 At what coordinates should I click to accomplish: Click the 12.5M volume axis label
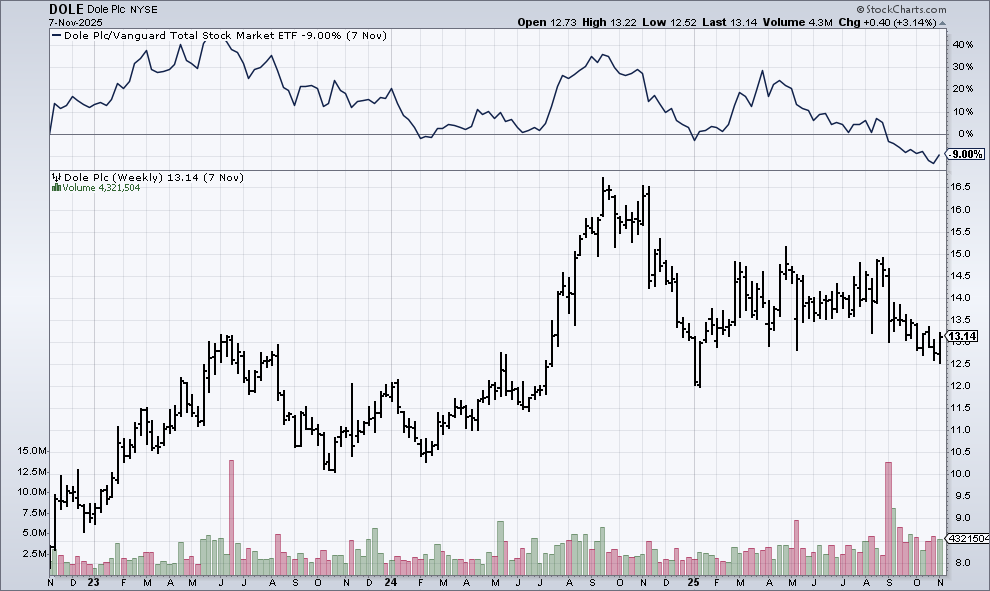[32, 472]
